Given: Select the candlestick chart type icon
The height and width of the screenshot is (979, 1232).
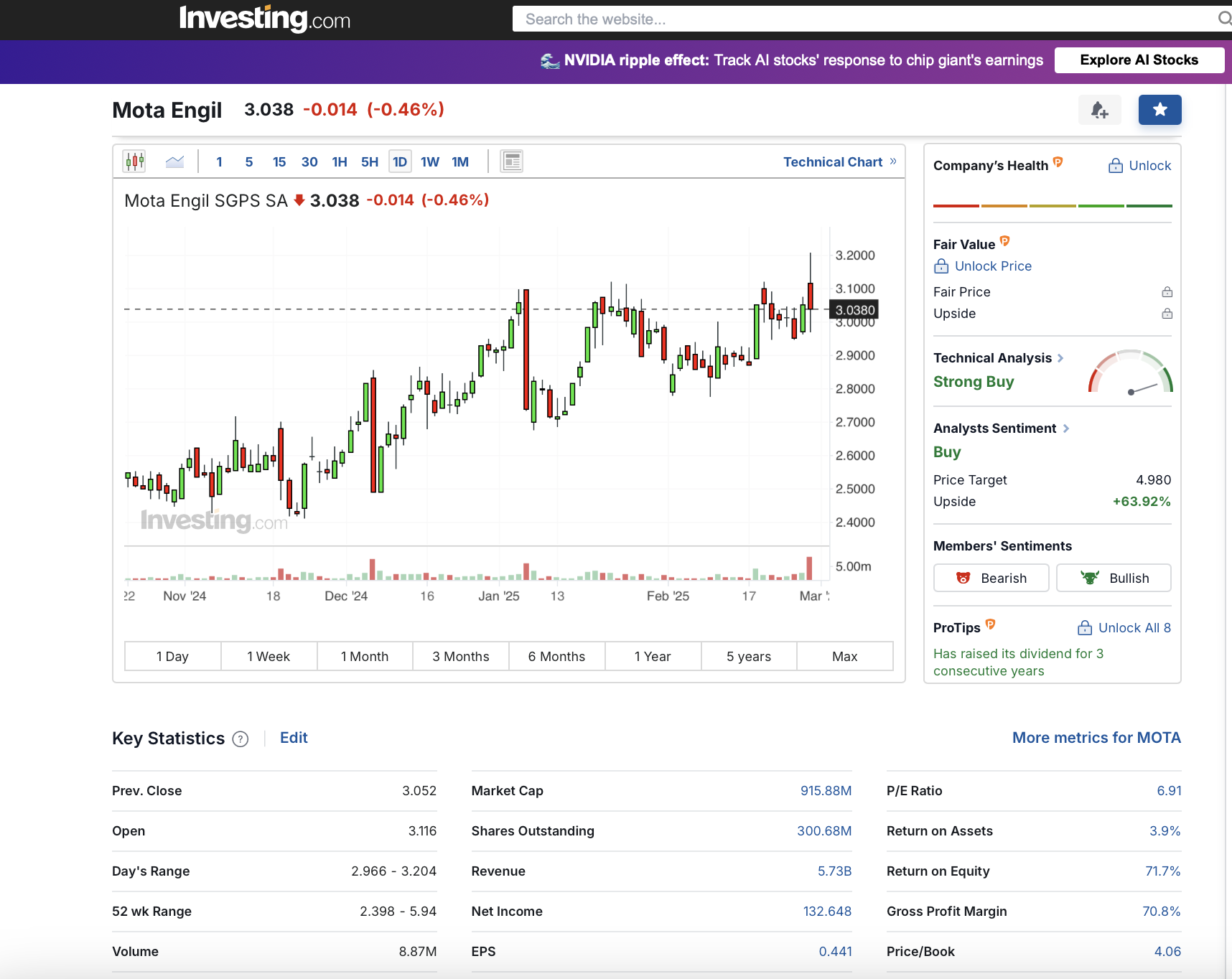Looking at the screenshot, I should tap(134, 161).
